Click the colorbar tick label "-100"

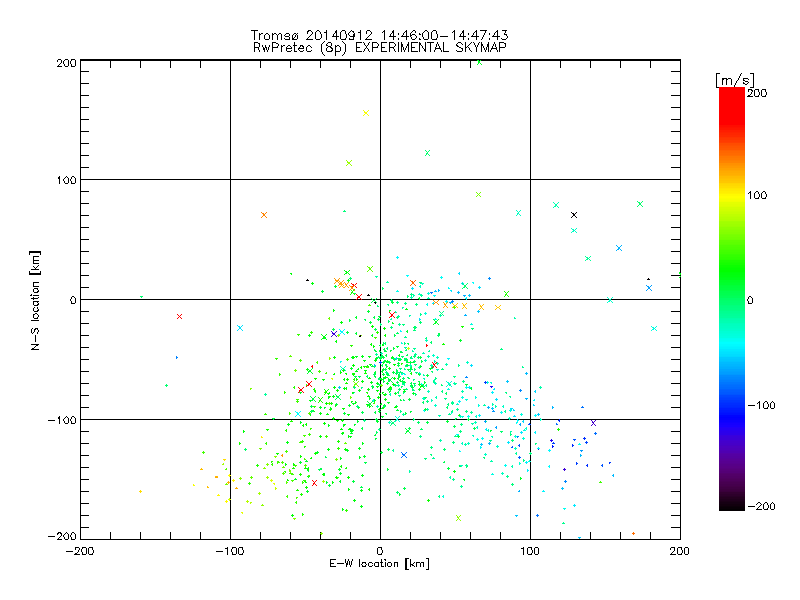pos(761,405)
